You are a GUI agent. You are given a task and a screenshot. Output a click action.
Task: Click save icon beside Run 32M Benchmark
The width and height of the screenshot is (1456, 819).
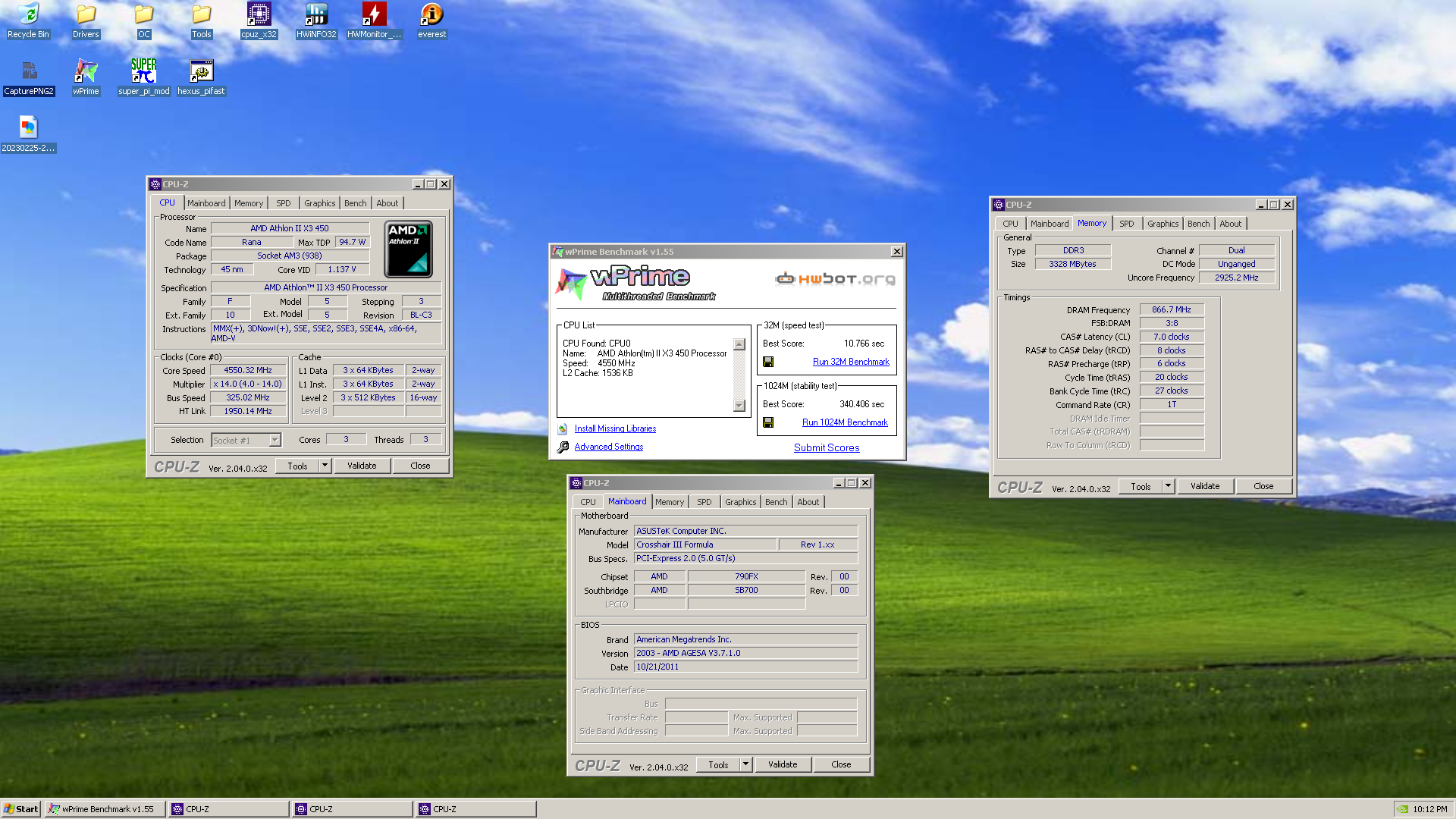point(768,362)
